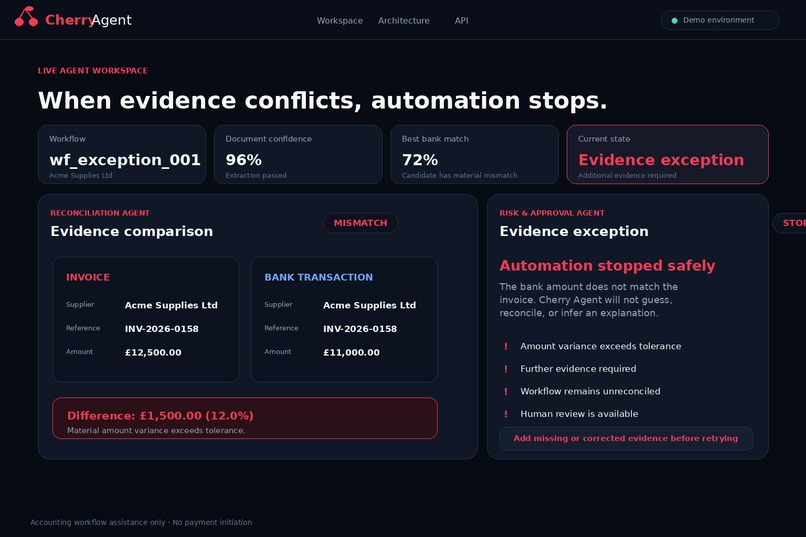The height and width of the screenshot is (537, 806).
Task: Click the invoice supplier Acme Supplies Ltd
Action: (x=171, y=305)
